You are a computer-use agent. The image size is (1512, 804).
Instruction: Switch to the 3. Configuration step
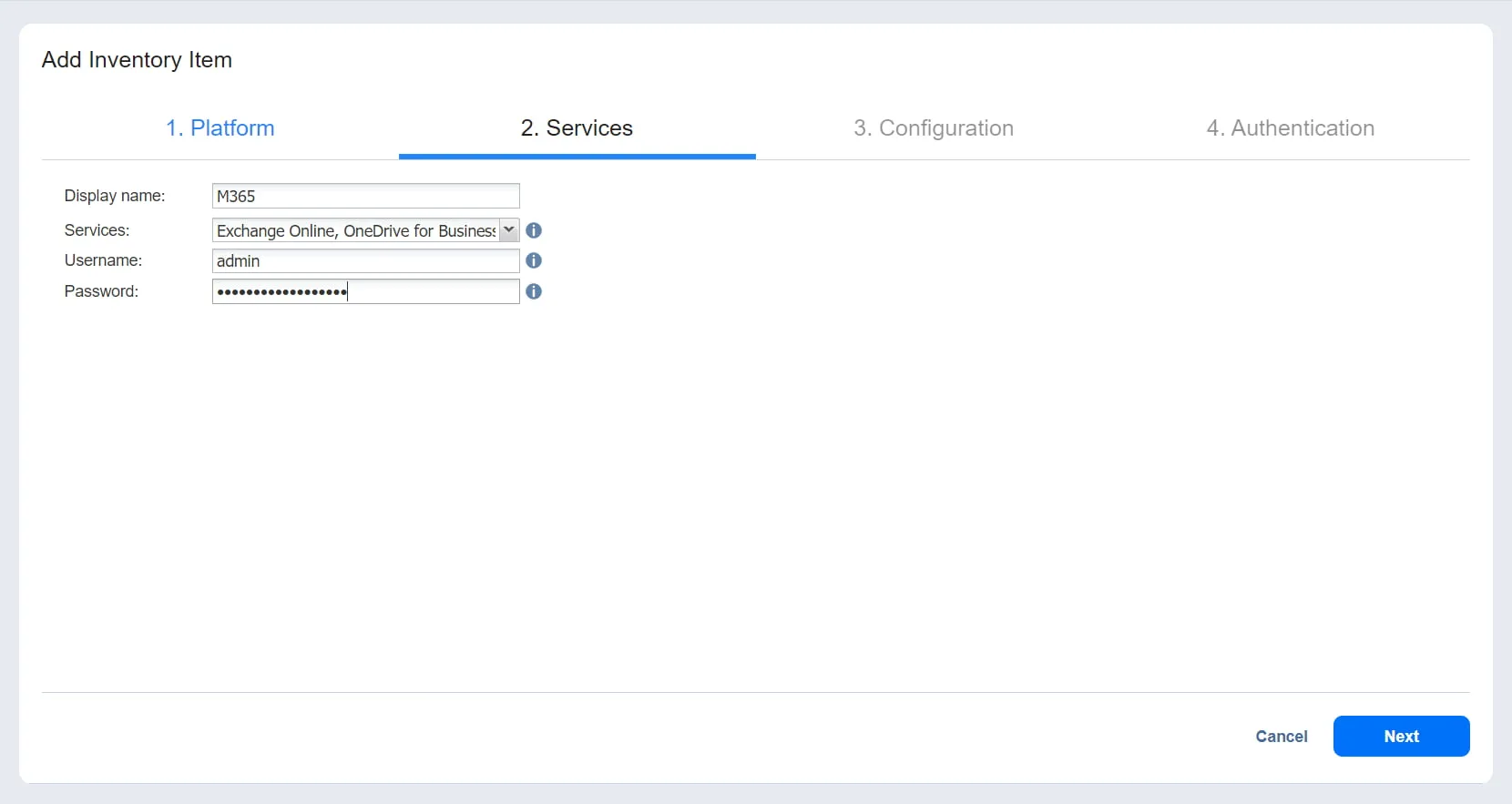pos(933,128)
